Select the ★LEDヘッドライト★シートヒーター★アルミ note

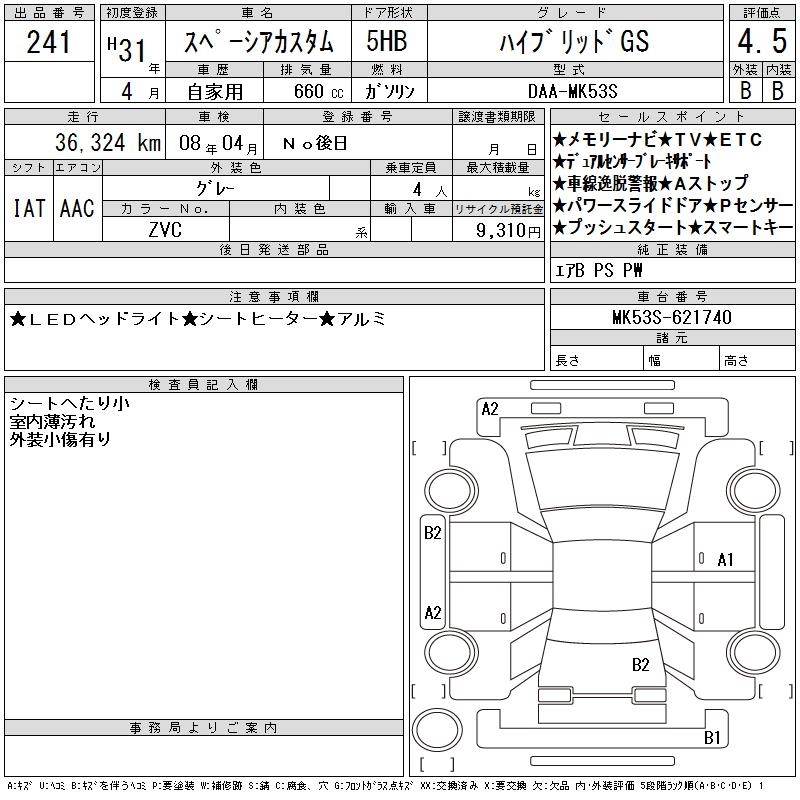click(197, 319)
